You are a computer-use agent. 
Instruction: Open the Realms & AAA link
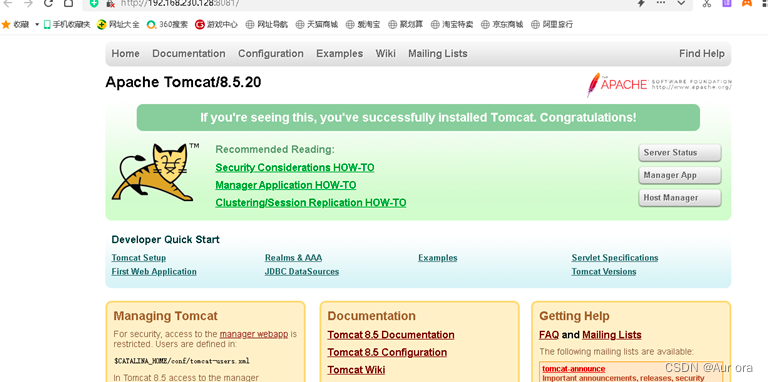293,258
